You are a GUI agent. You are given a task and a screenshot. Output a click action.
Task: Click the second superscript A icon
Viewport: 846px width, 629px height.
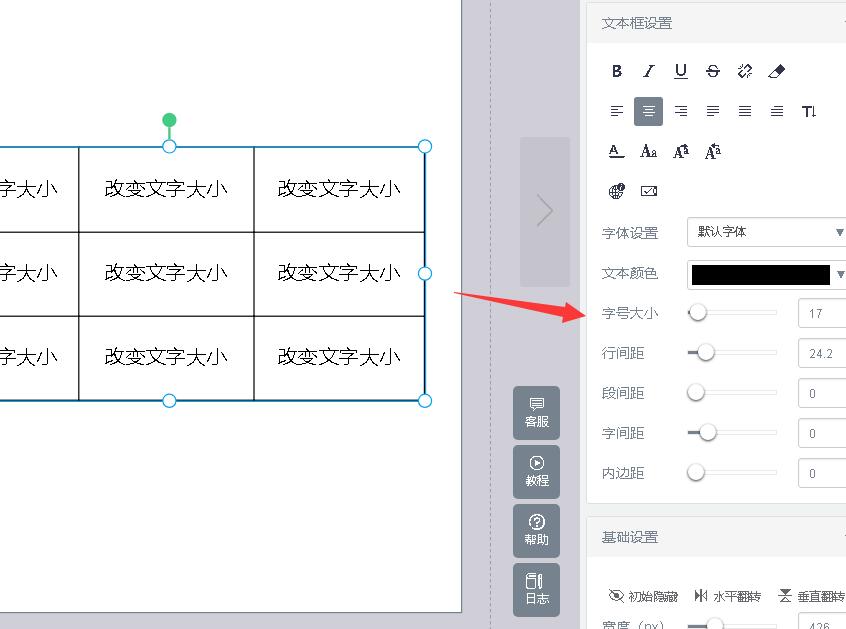[713, 152]
